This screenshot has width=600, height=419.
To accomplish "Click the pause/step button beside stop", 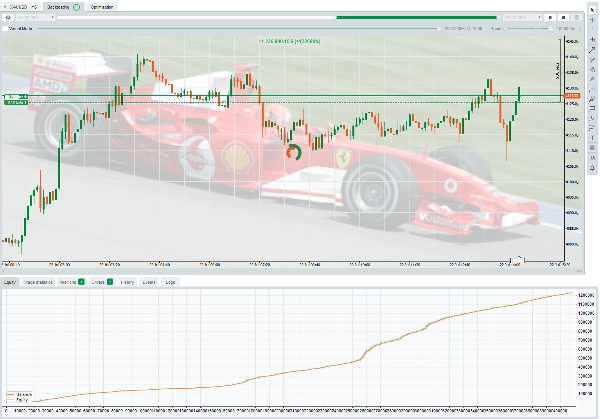I will click(550, 17).
